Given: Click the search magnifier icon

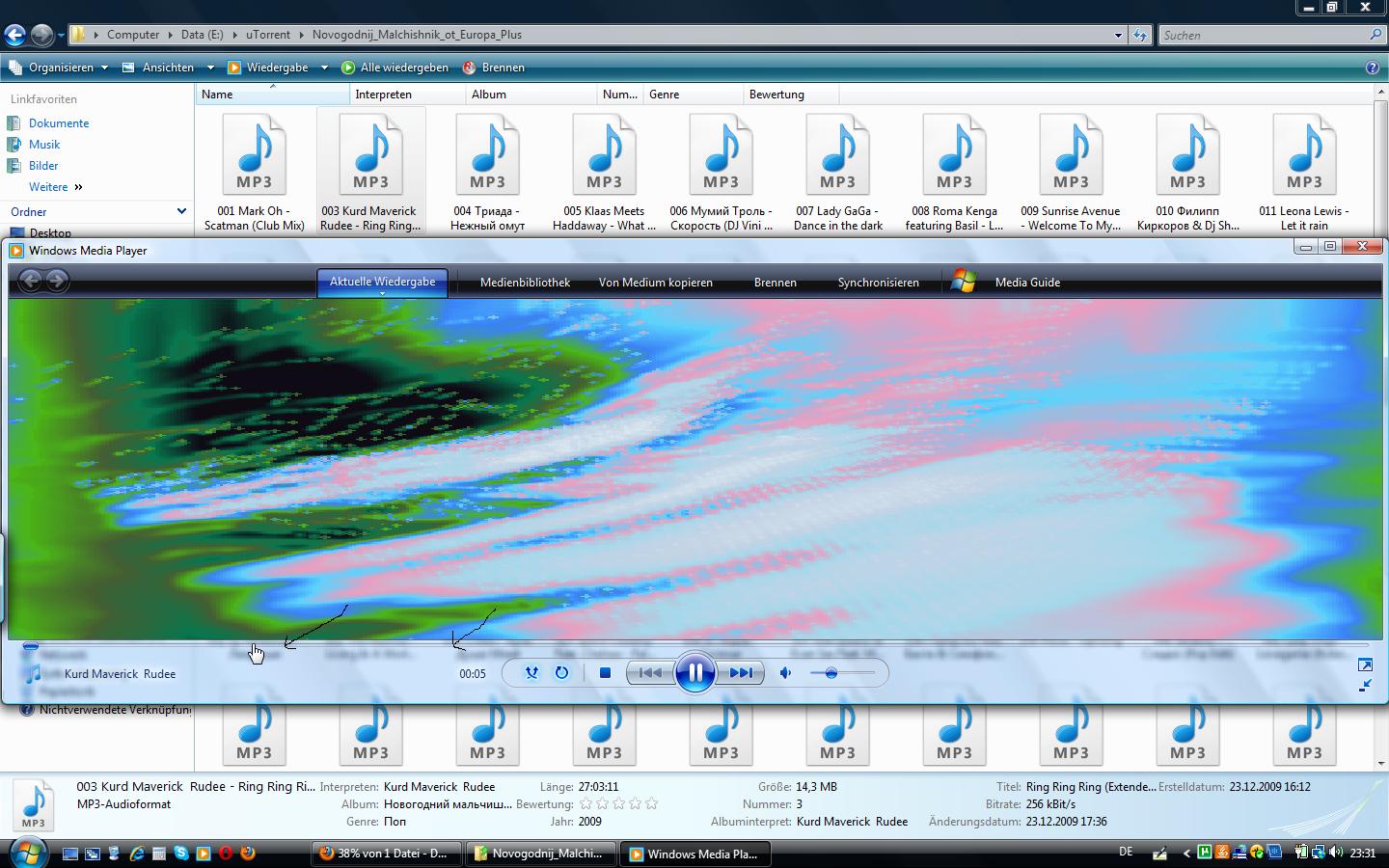Looking at the screenshot, I should tap(1375, 35).
